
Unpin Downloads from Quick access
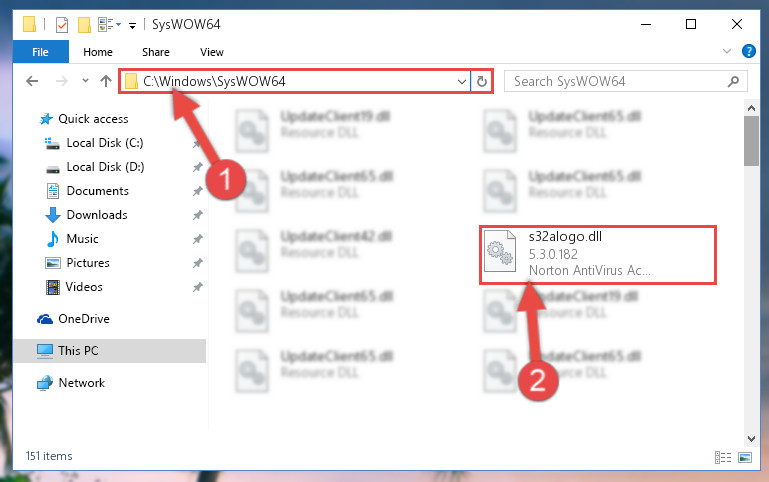coord(197,215)
